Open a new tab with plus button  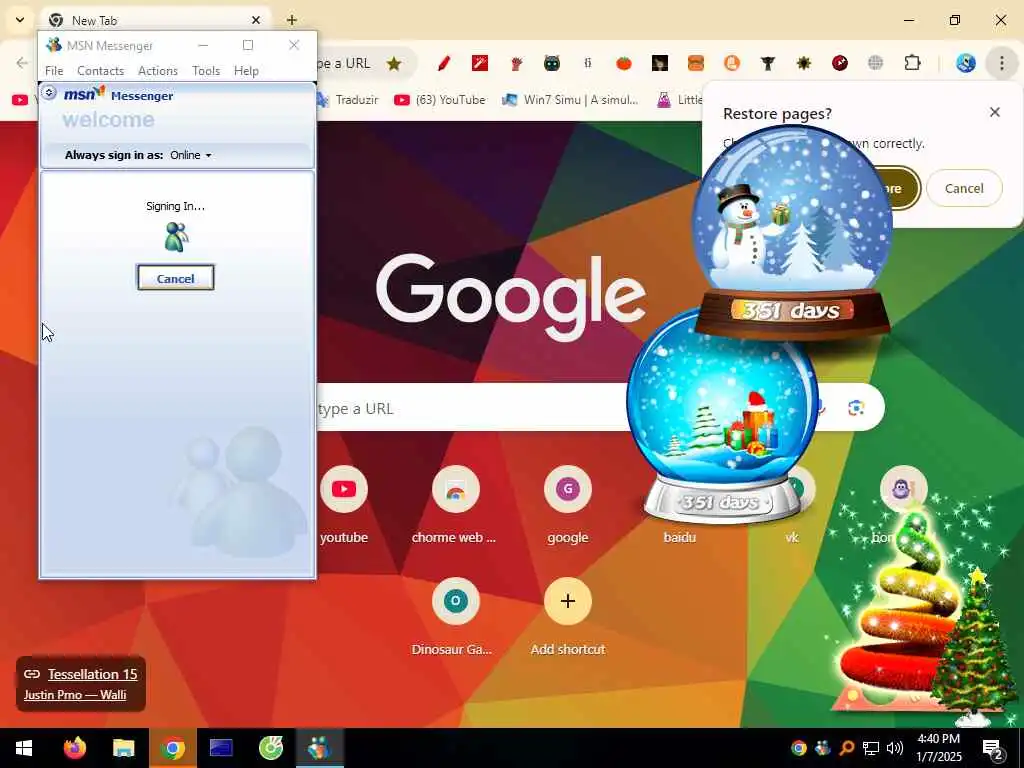292,20
